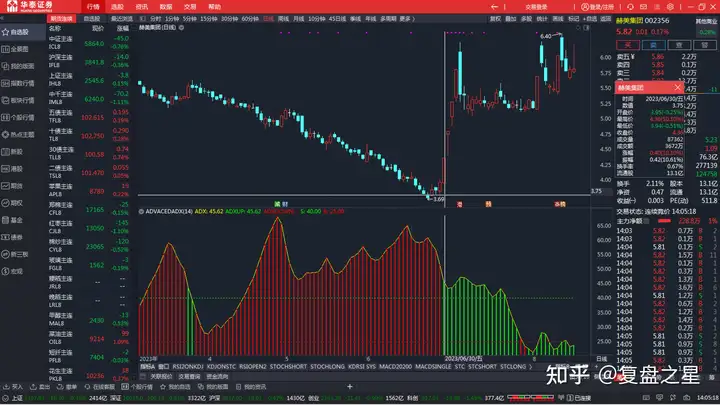Open 宏观 in left sidebar
The height and width of the screenshot is (405, 720).
pyautogui.click(x=12, y=271)
